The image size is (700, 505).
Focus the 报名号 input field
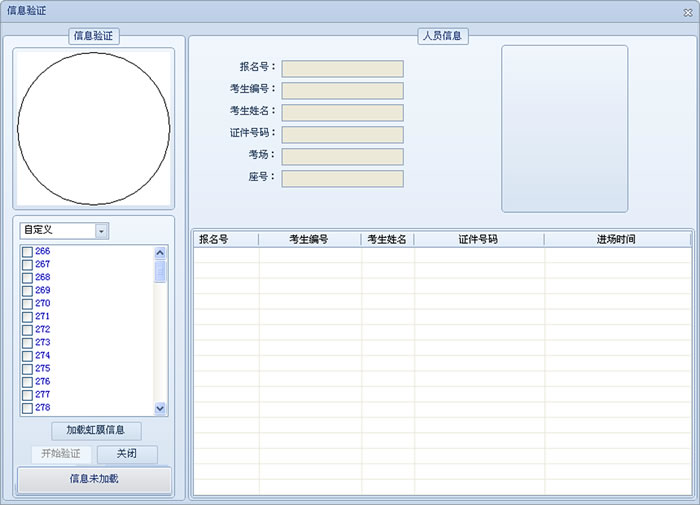(x=342, y=68)
